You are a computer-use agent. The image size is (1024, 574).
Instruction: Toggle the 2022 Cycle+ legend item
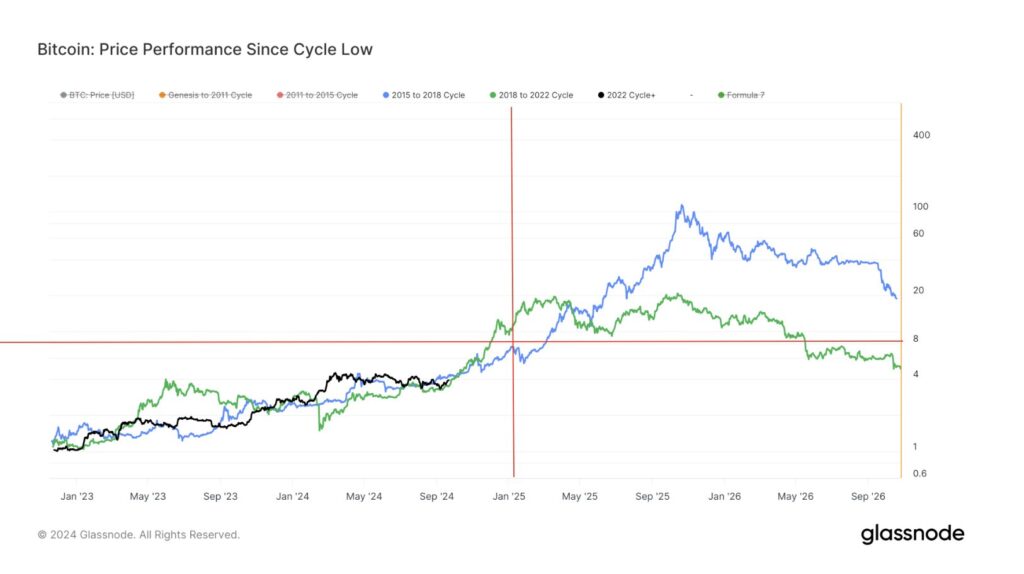[627, 95]
